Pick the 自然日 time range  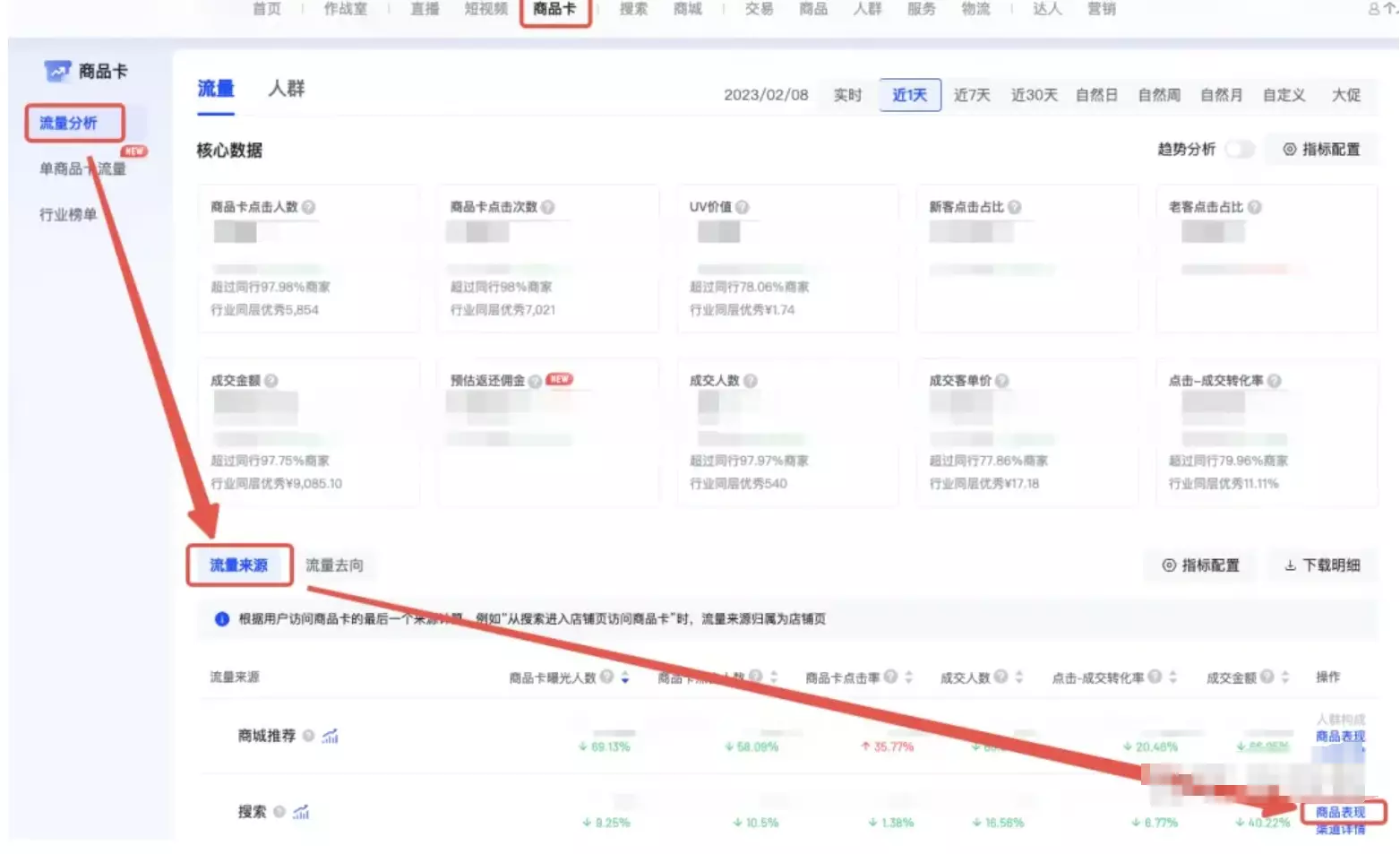[1096, 95]
